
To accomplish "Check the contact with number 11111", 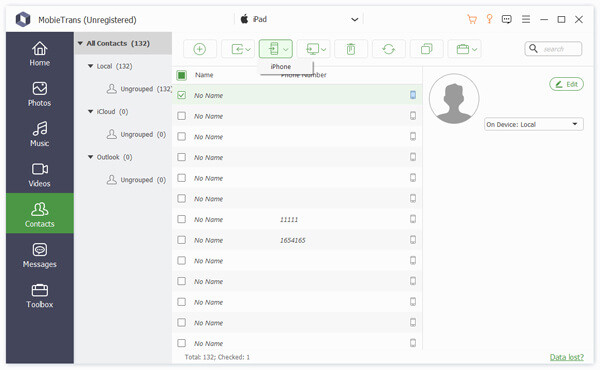I will (182, 219).
